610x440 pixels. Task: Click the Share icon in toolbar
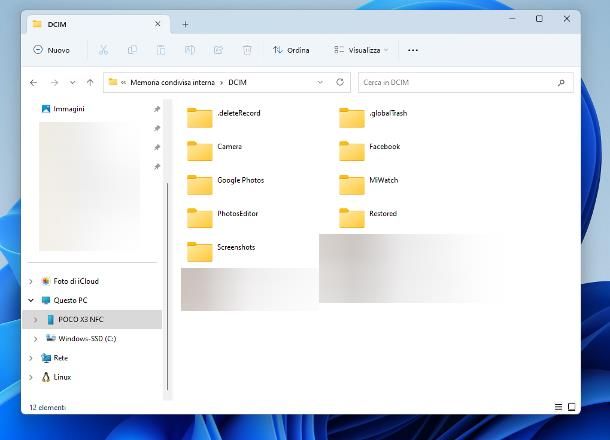coord(218,50)
